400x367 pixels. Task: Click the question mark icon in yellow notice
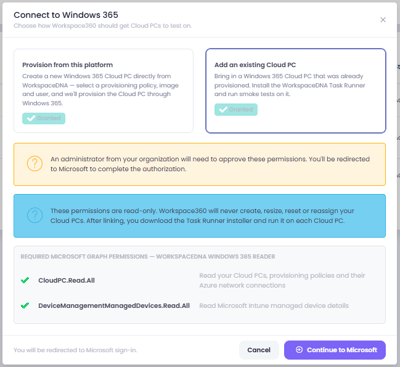pyautogui.click(x=35, y=164)
